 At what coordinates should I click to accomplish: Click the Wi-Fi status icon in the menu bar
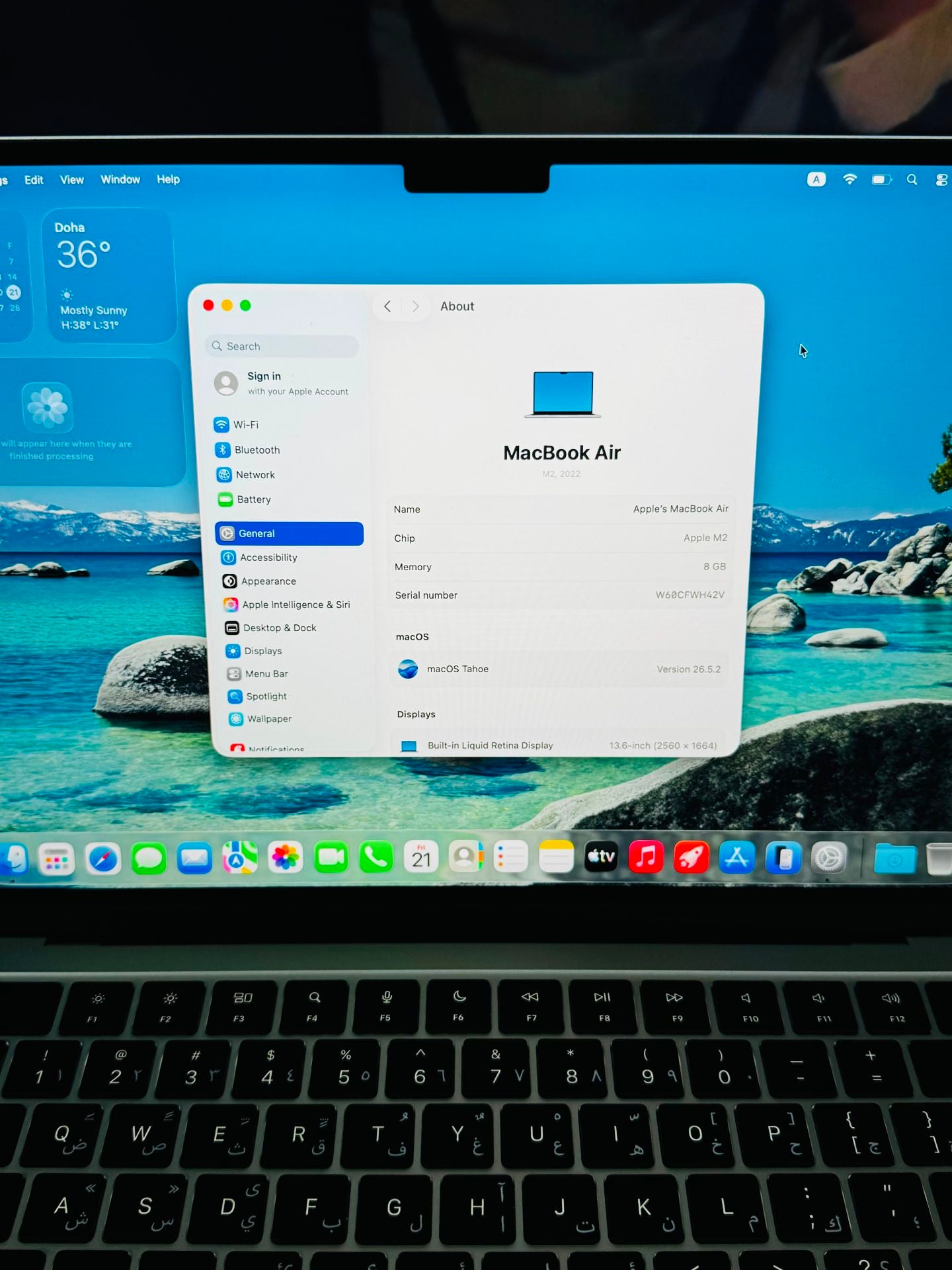point(850,179)
